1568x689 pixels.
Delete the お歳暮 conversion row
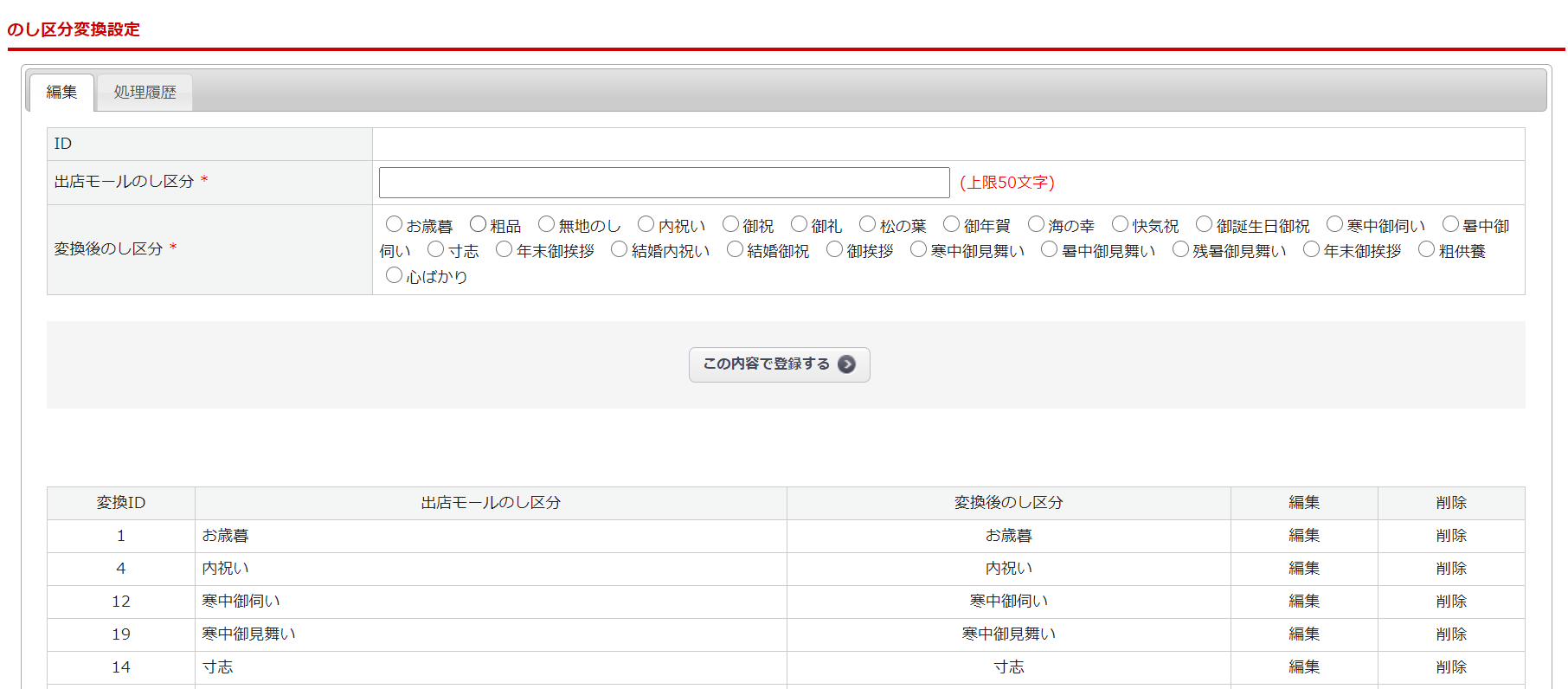pyautogui.click(x=1450, y=536)
